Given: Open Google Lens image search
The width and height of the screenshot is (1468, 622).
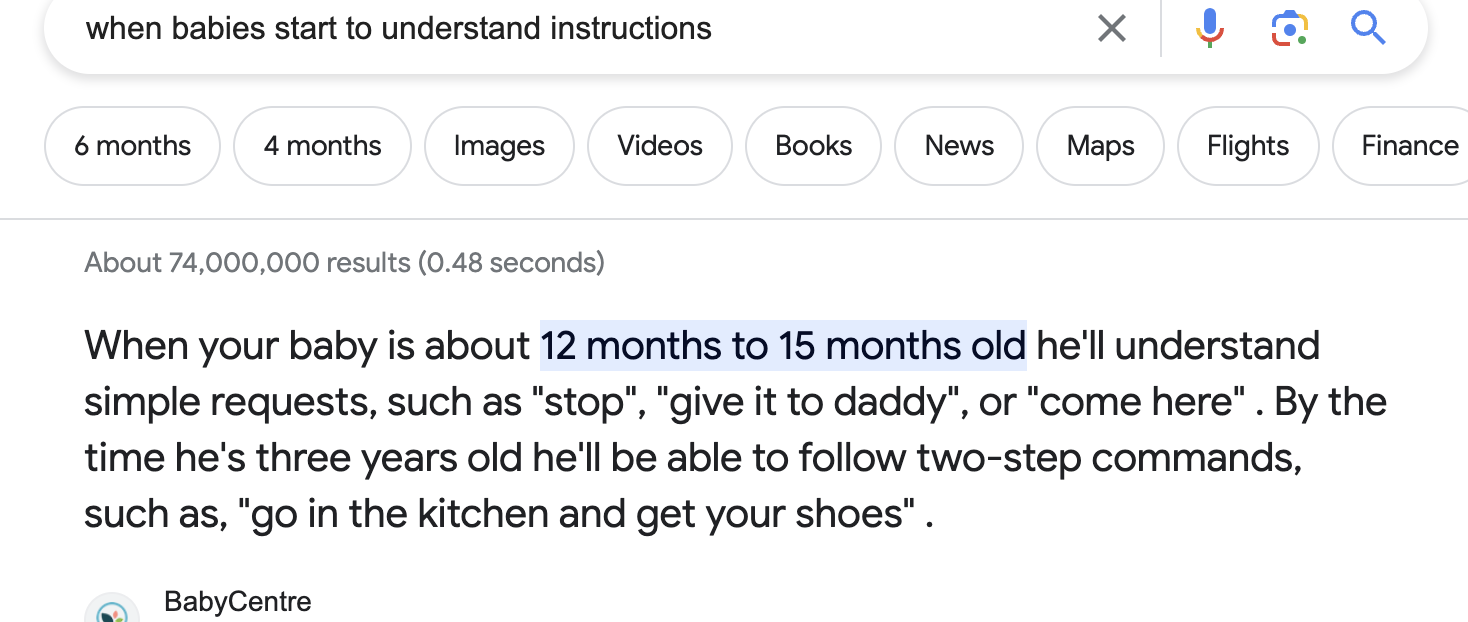Looking at the screenshot, I should tap(1289, 29).
